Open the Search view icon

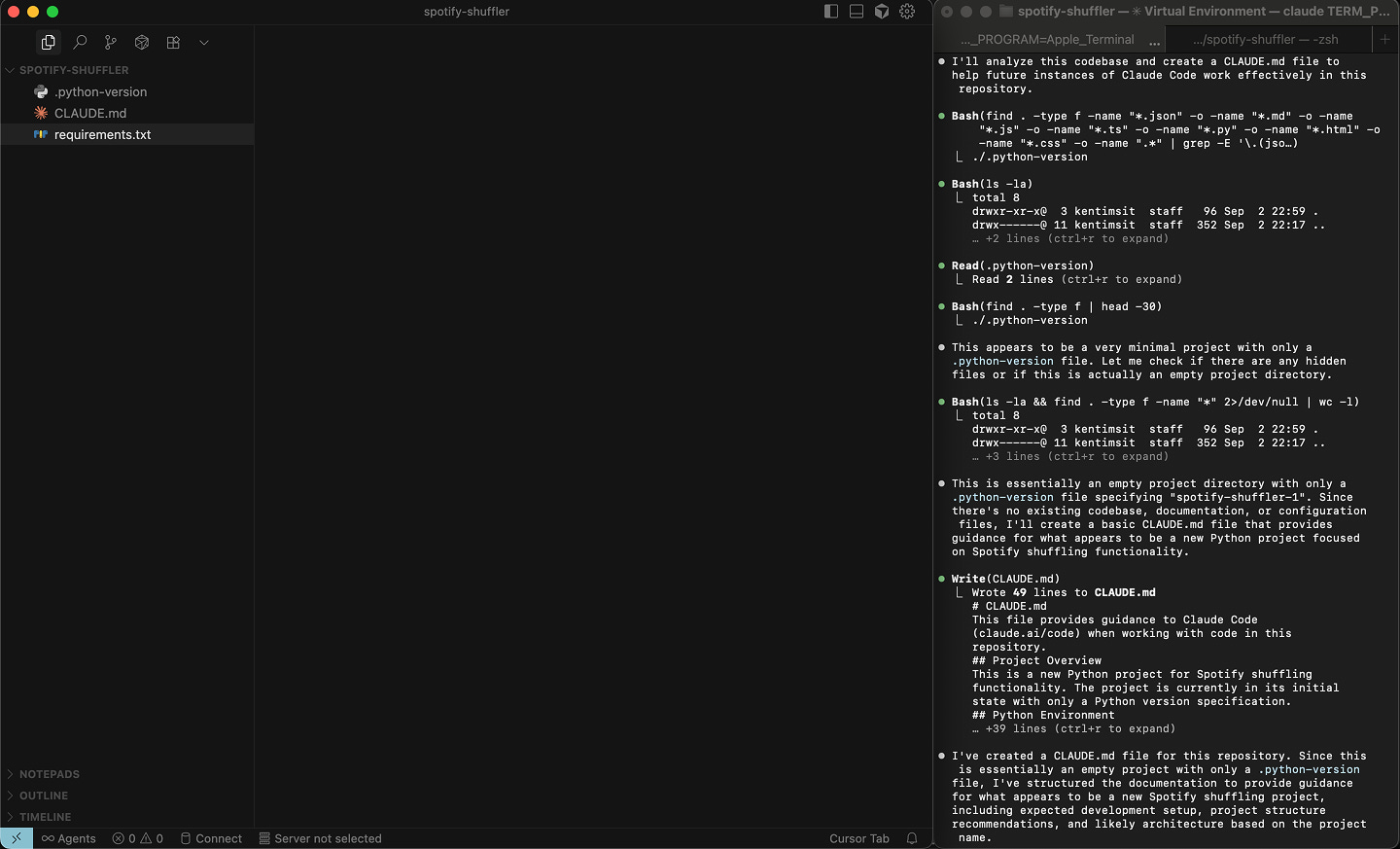[80, 43]
